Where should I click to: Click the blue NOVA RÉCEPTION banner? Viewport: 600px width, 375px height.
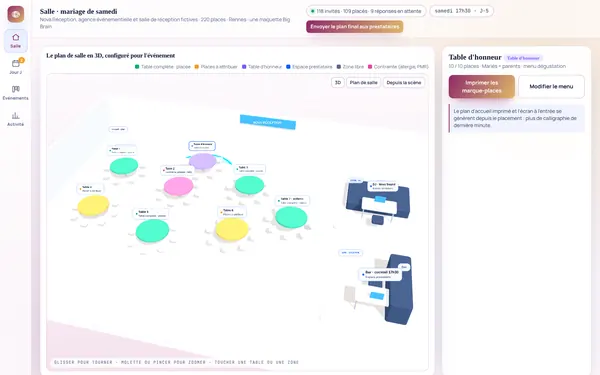[268, 122]
